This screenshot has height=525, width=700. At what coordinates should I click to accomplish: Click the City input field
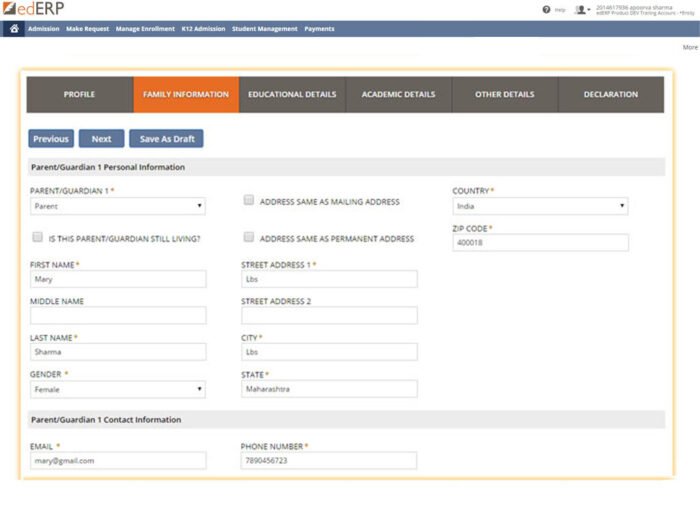(x=329, y=352)
